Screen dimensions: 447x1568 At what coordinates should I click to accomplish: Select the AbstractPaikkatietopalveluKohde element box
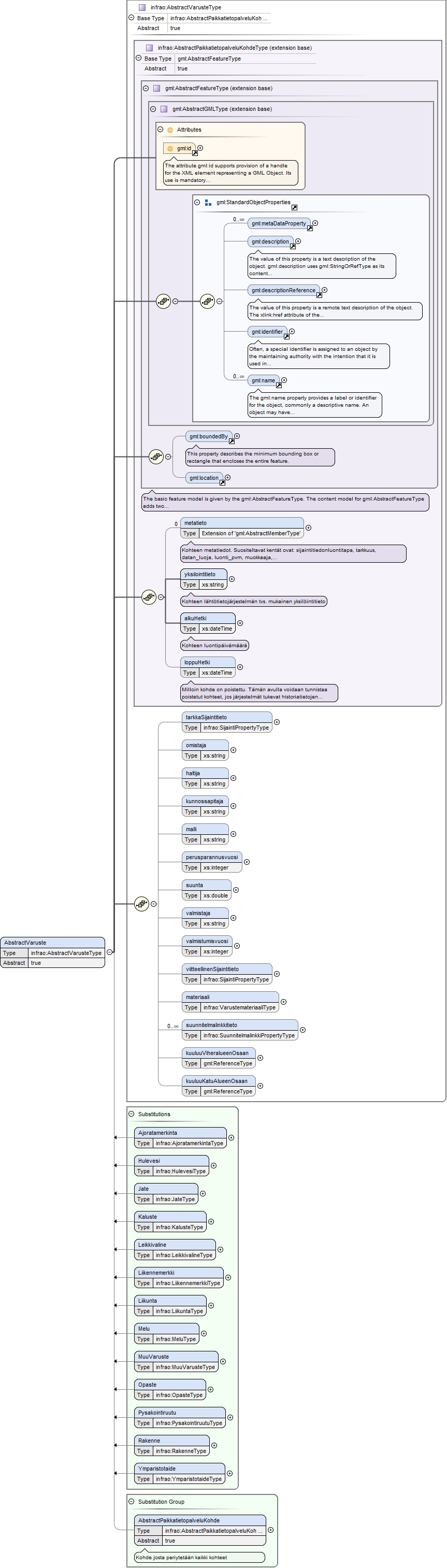click(x=199, y=1520)
